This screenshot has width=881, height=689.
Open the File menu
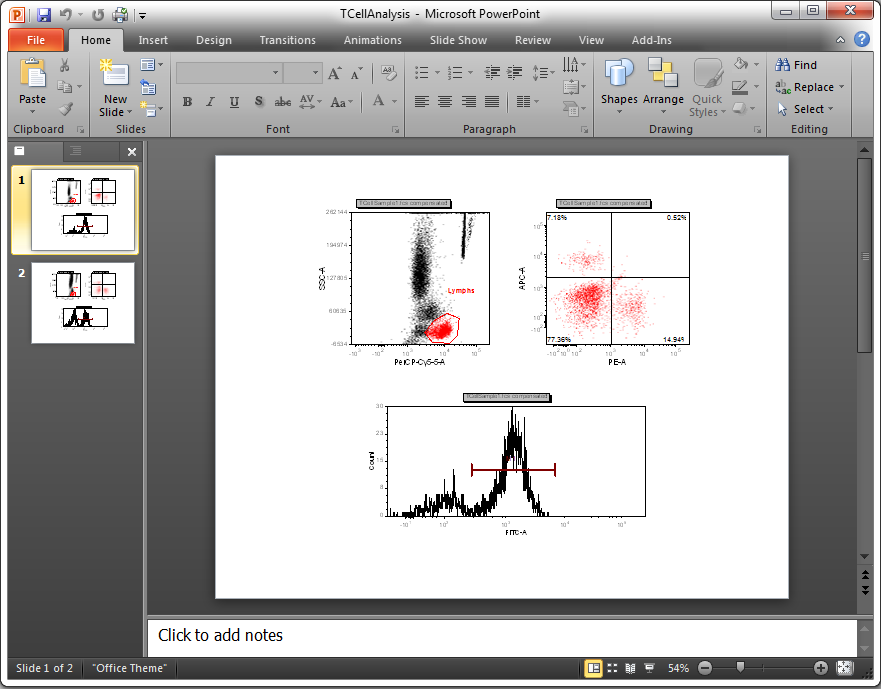coord(36,40)
